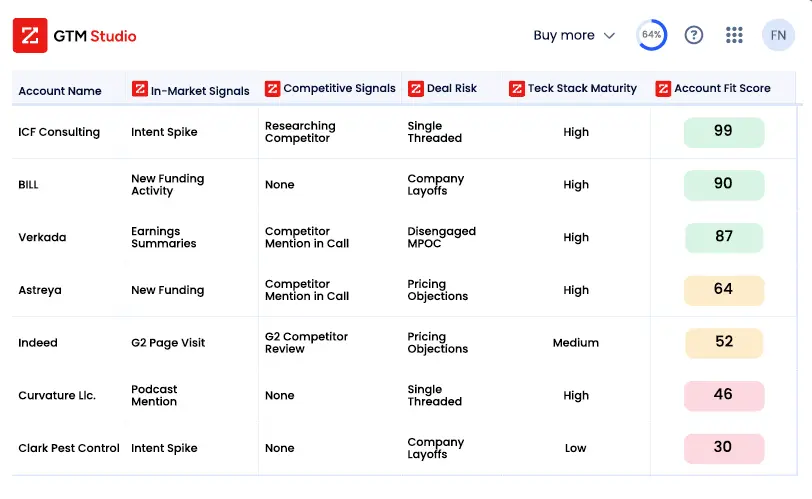Sort by the Deal Risk column header

pyautogui.click(x=452, y=89)
